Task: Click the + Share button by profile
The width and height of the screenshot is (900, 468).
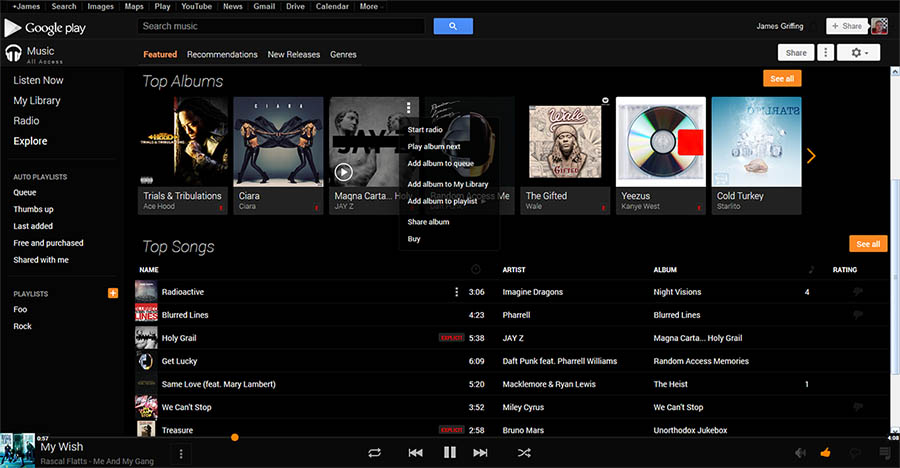Action: point(847,26)
